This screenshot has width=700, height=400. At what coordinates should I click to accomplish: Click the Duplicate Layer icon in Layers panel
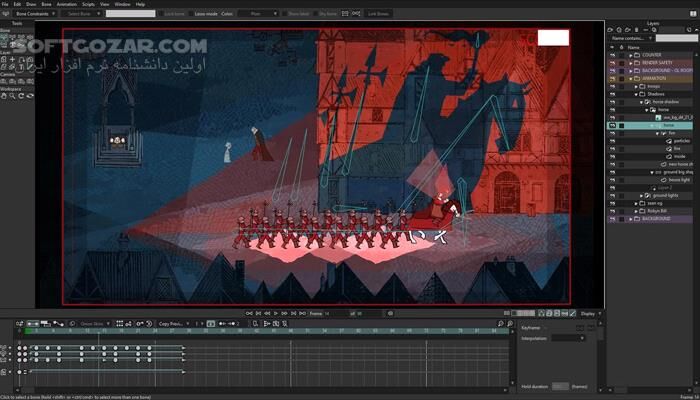coord(619,30)
